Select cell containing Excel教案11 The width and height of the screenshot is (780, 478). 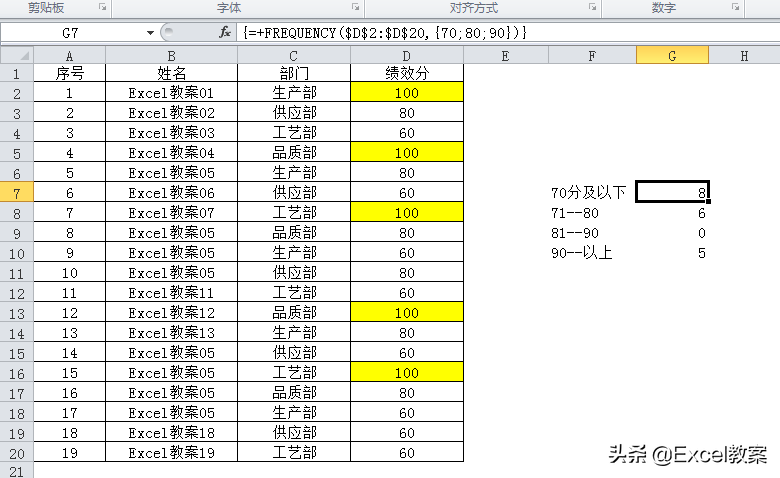(172, 292)
